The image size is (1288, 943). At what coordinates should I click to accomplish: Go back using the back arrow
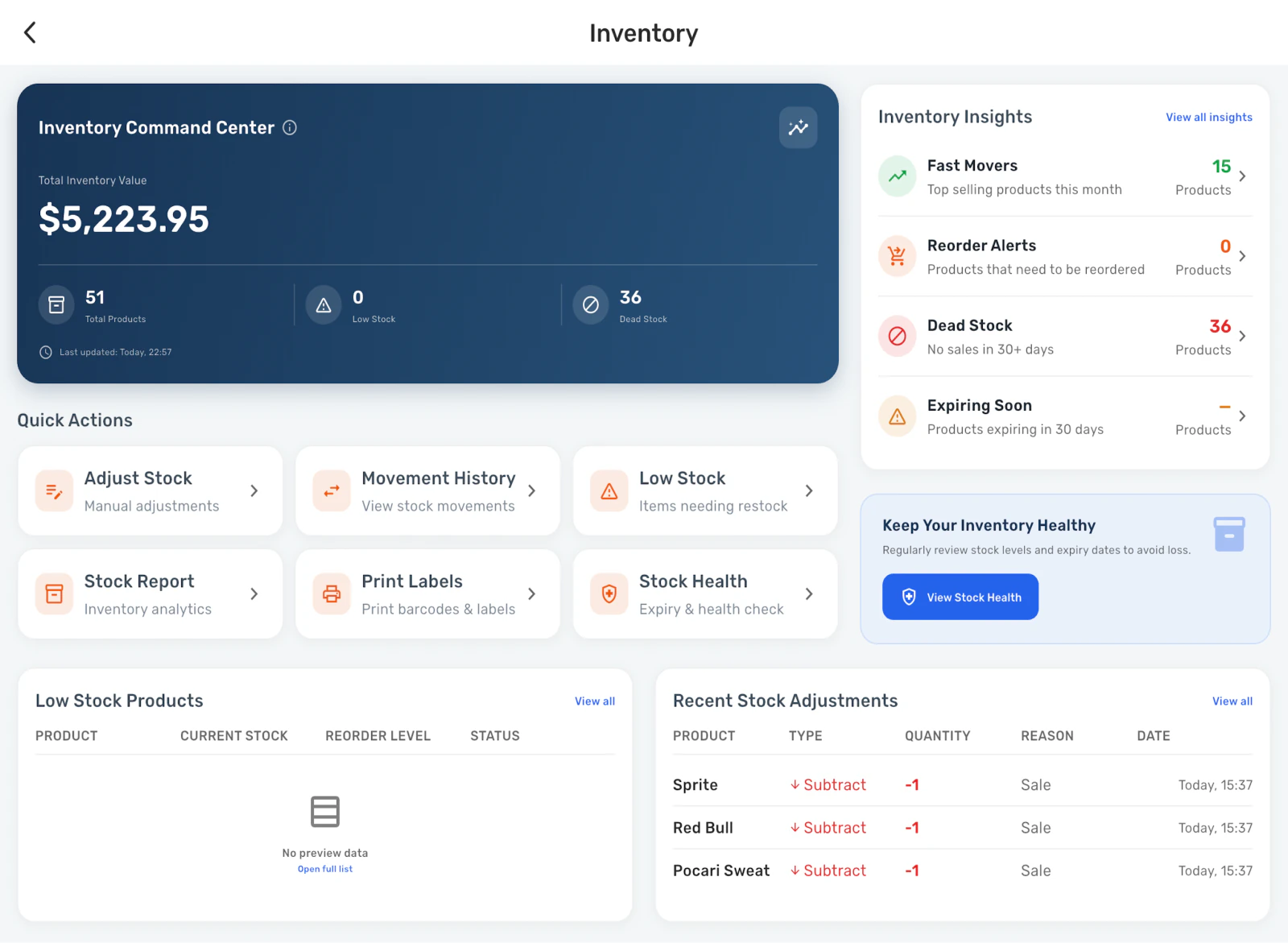pyautogui.click(x=30, y=33)
